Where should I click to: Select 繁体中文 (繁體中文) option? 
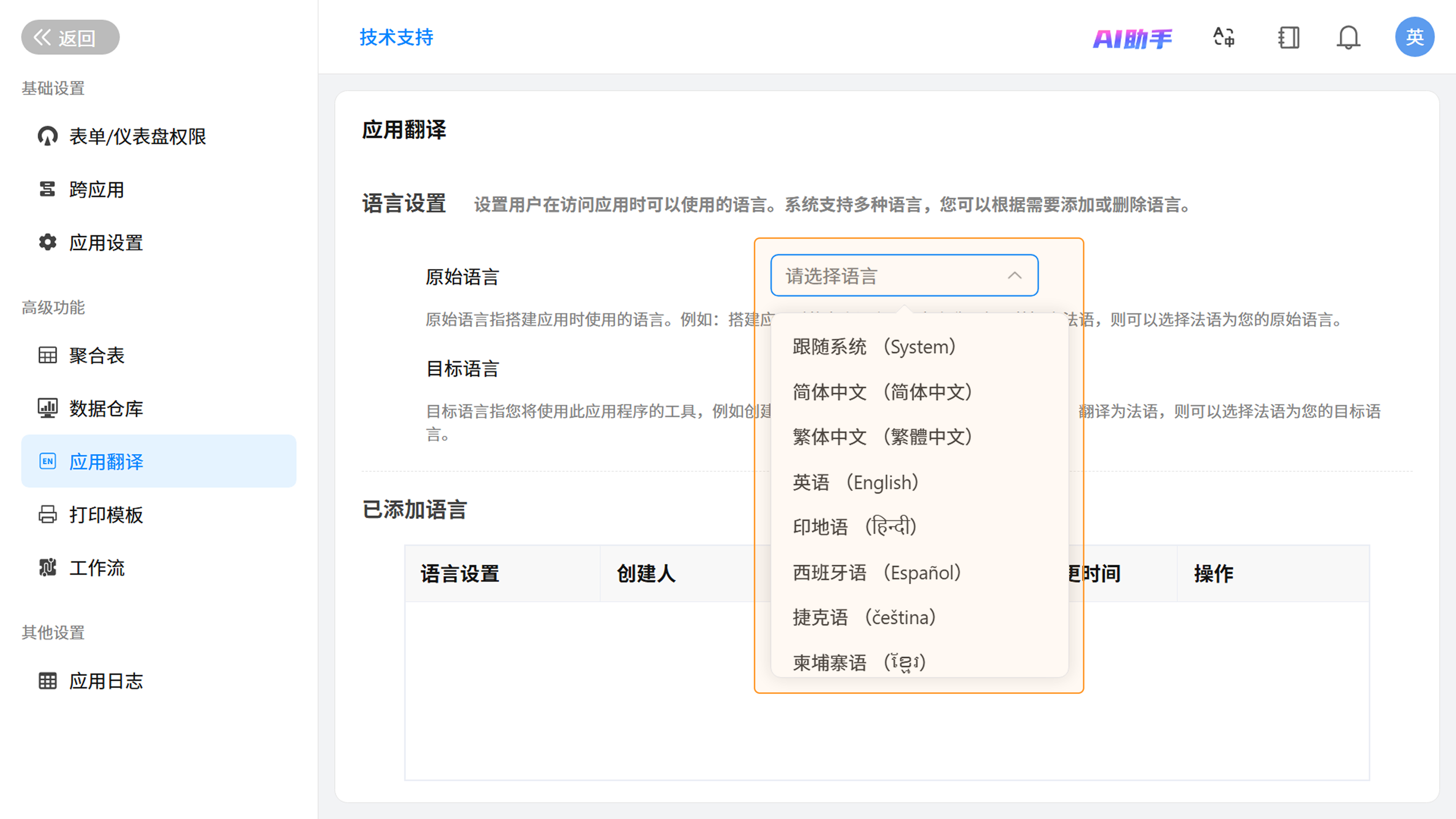(919, 437)
